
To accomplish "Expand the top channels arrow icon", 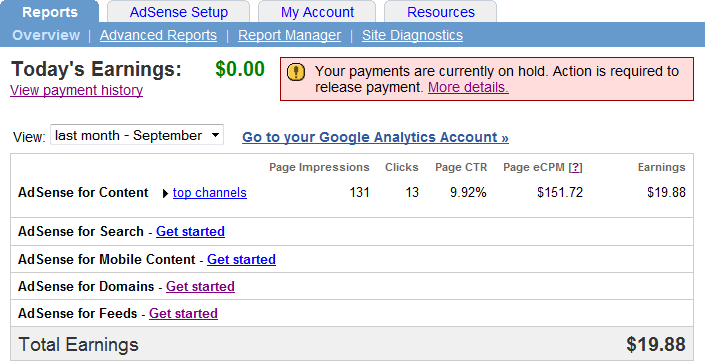I will [x=165, y=193].
